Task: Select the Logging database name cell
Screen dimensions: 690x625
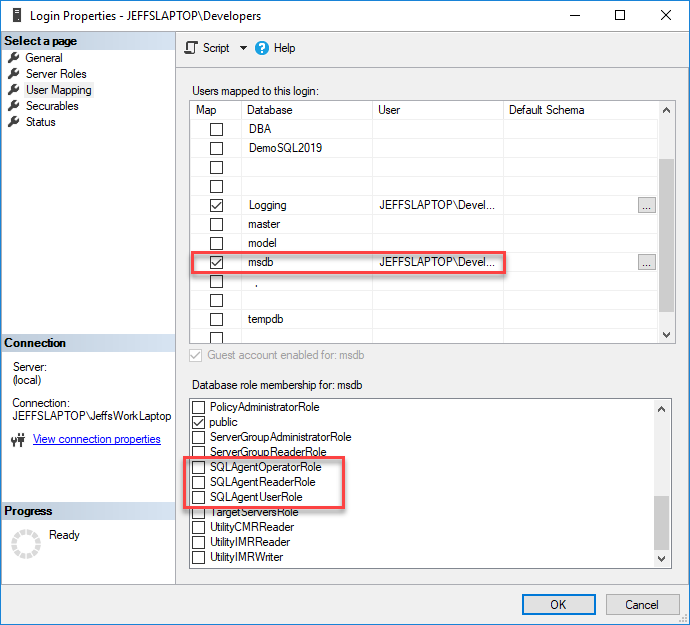Action: point(307,205)
